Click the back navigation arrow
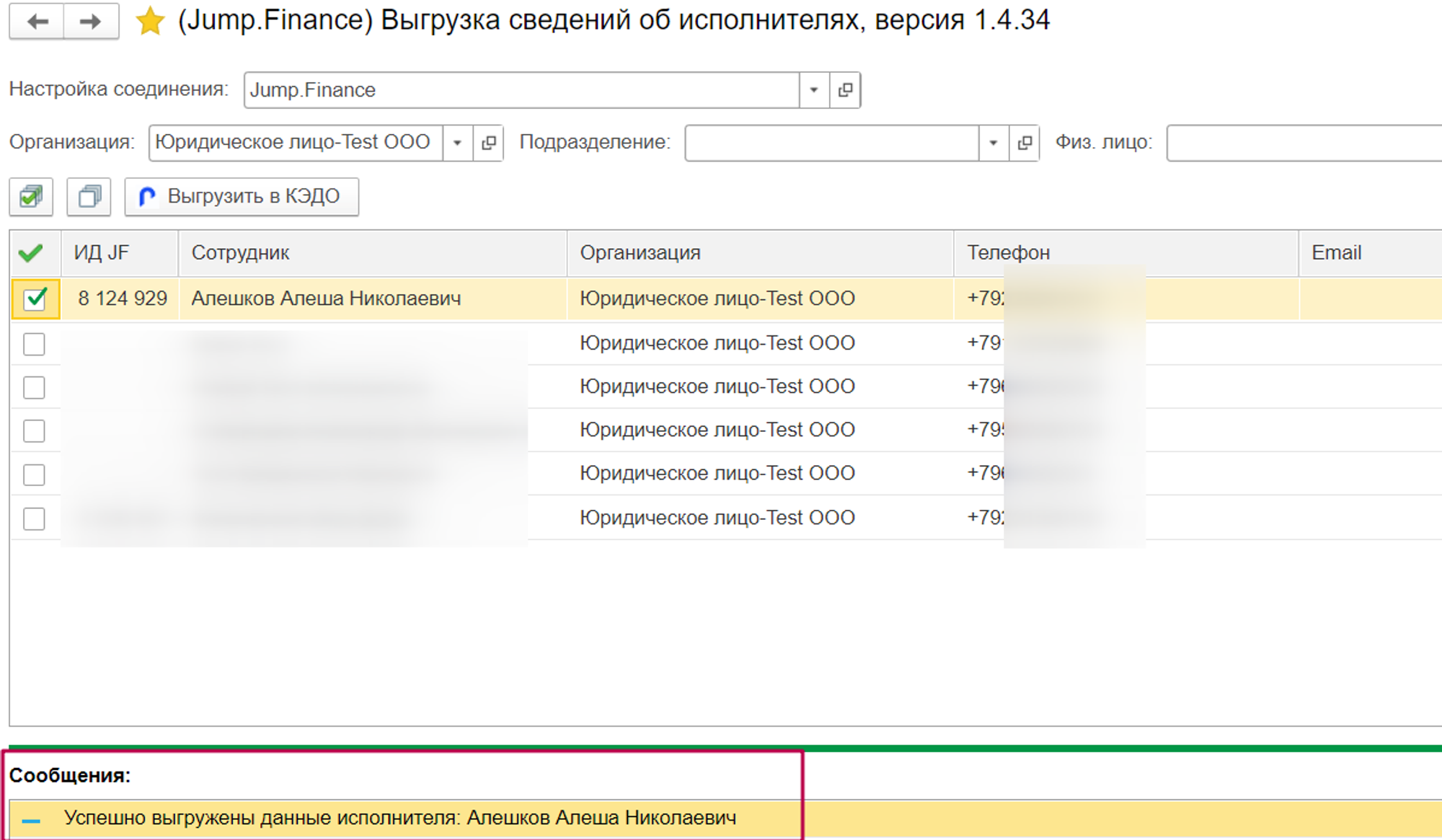Viewport: 1442px width, 840px height. 37,22
